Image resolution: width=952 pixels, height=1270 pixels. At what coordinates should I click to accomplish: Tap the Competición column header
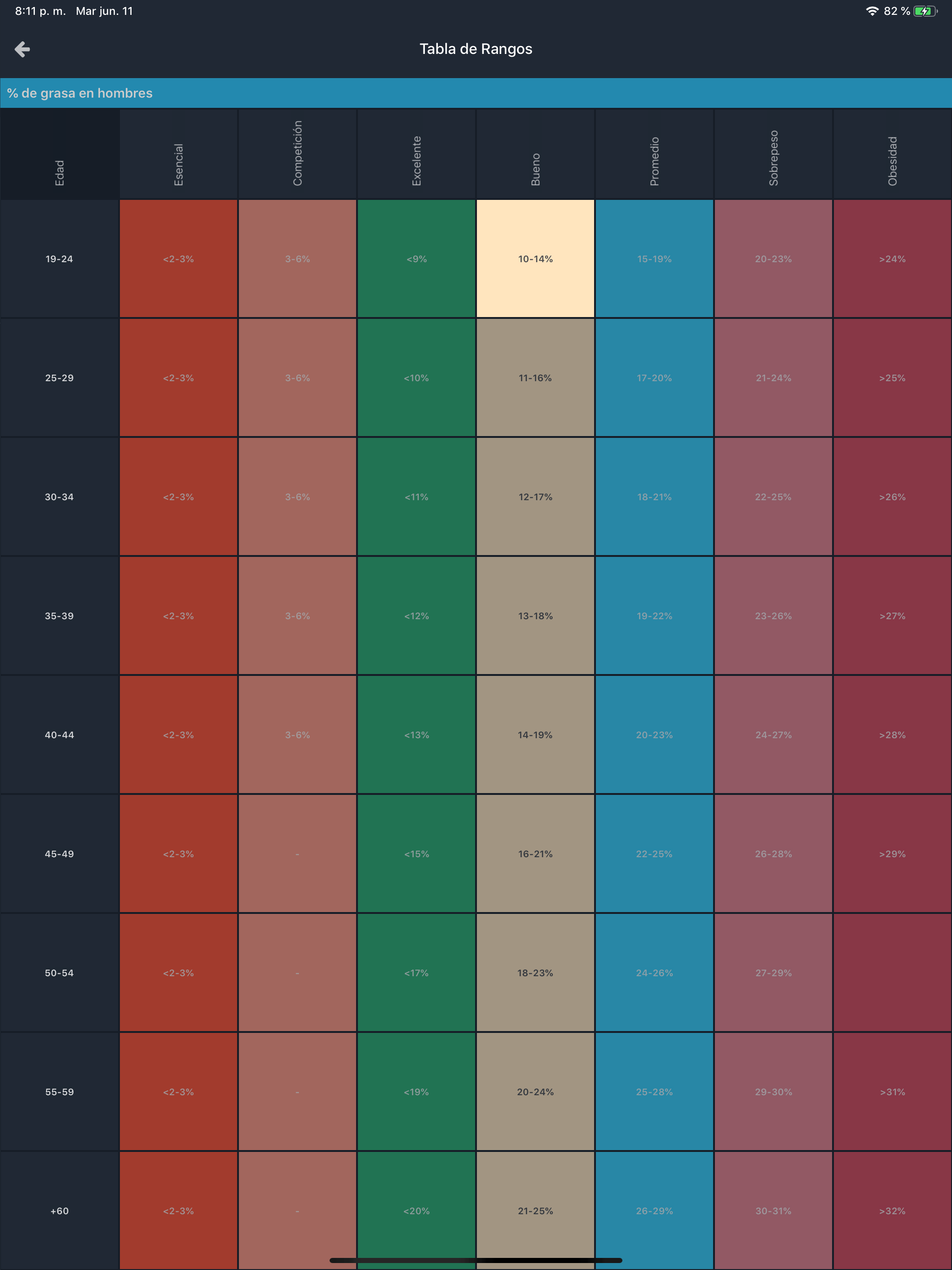coord(297,153)
